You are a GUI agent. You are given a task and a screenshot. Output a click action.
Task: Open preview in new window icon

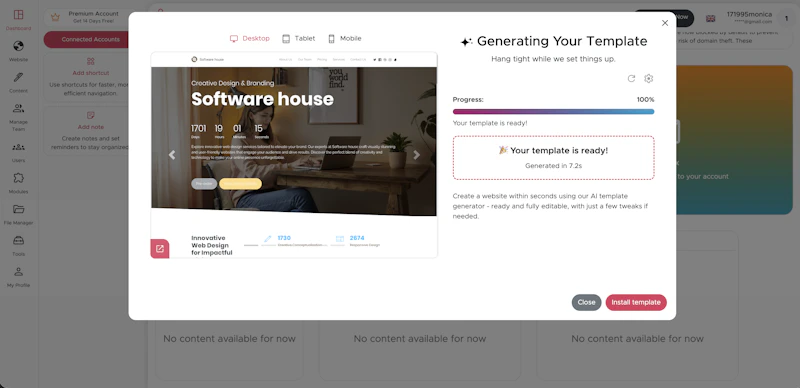160,249
